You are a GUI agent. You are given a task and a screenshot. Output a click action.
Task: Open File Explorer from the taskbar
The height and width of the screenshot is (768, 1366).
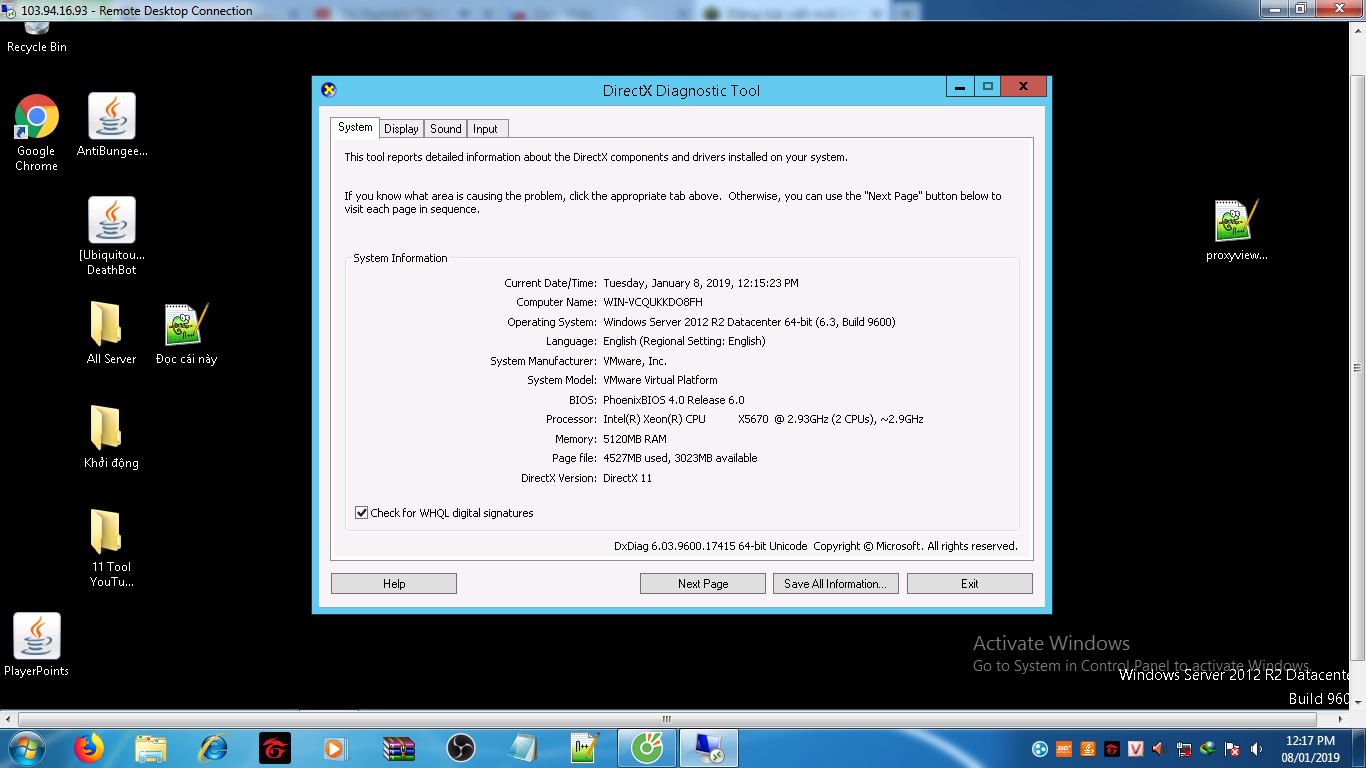[x=151, y=748]
